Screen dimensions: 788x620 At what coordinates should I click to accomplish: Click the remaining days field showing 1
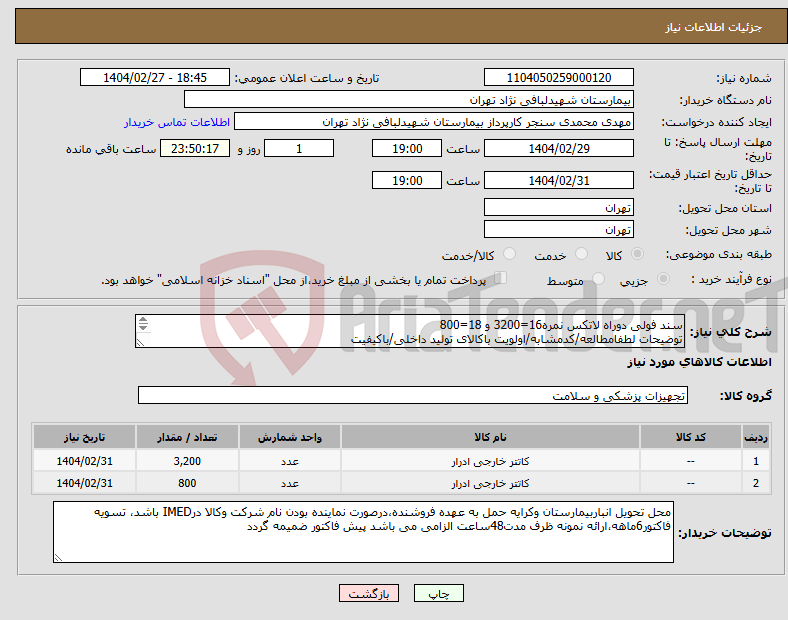(299, 149)
